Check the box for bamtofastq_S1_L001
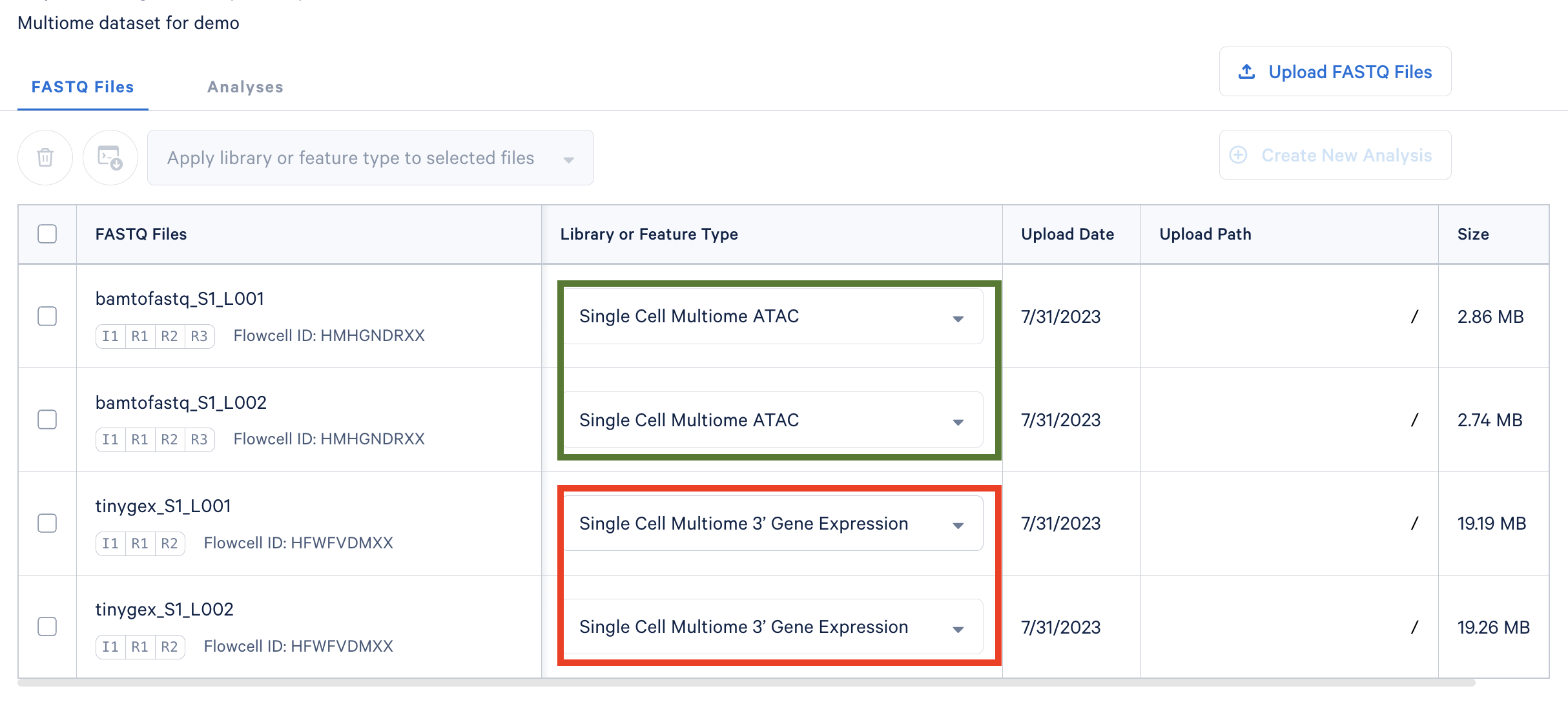 (47, 316)
